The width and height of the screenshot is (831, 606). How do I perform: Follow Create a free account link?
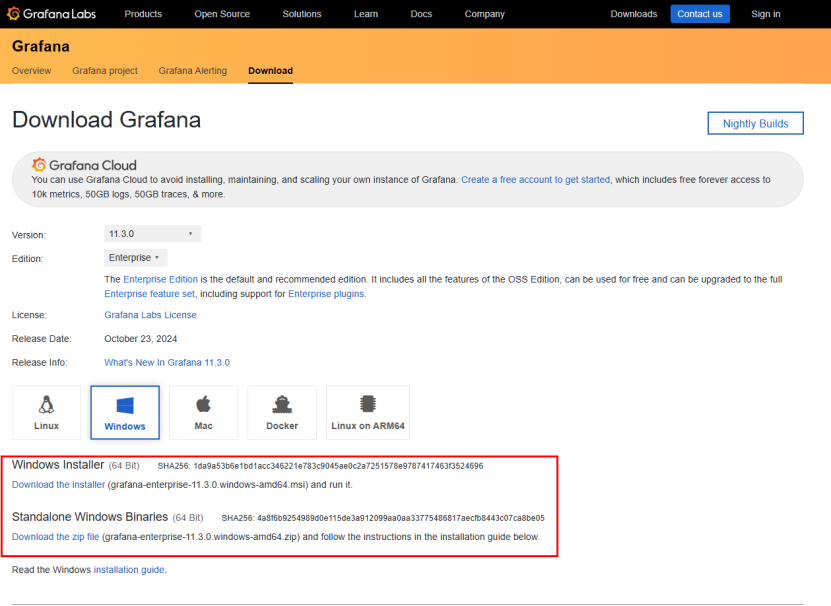click(535, 180)
